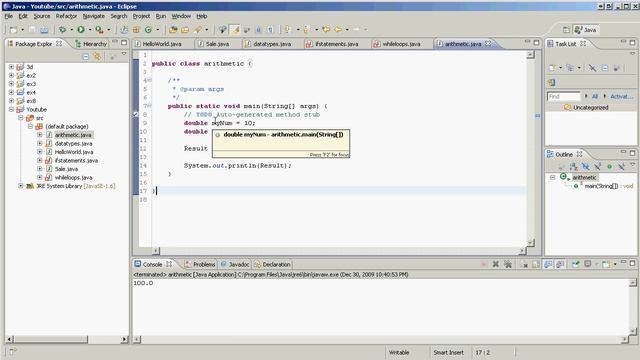Toggle Link with Editor in Package Explorer
640x360 pixels.
[97, 56]
